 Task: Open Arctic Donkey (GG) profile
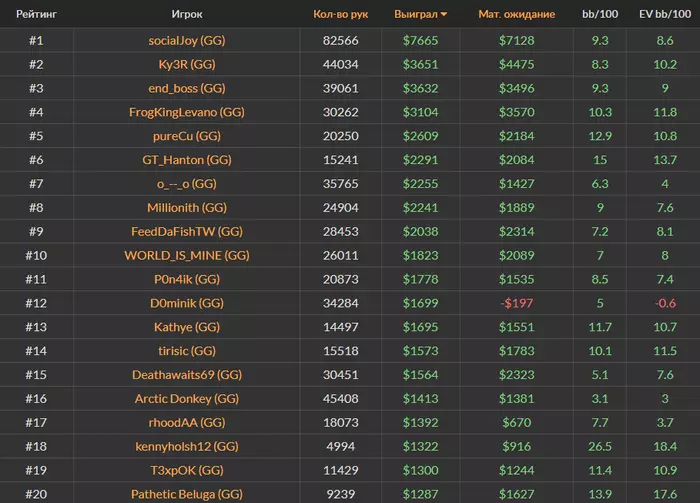[x=187, y=398]
